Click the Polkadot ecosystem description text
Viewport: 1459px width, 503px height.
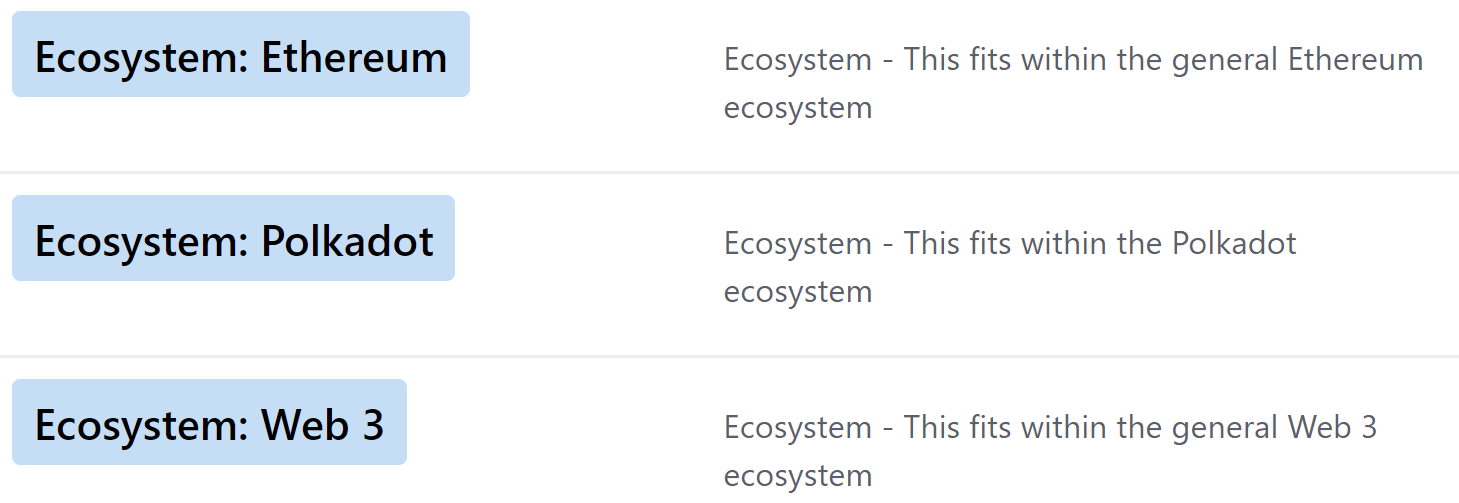click(1010, 267)
